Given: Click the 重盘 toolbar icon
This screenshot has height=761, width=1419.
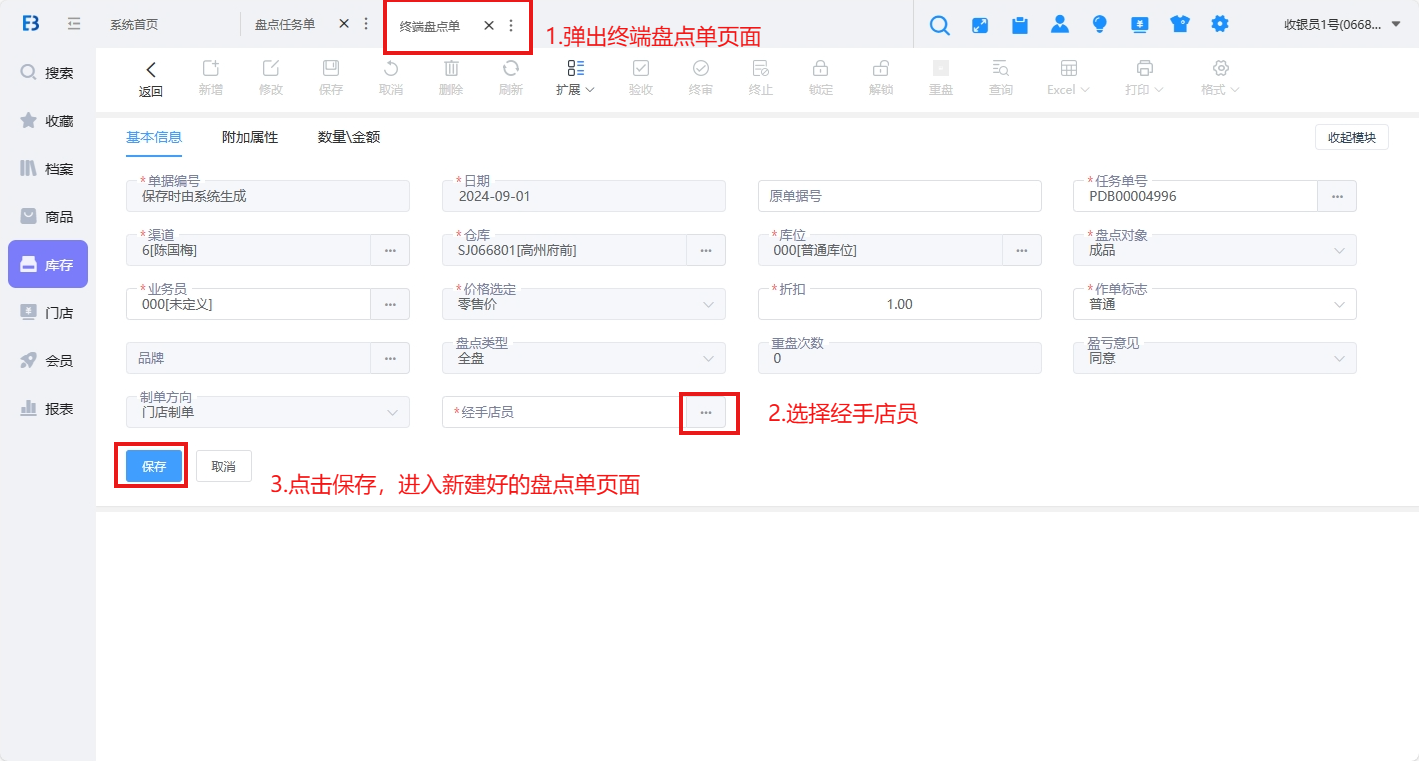Looking at the screenshot, I should 941,68.
